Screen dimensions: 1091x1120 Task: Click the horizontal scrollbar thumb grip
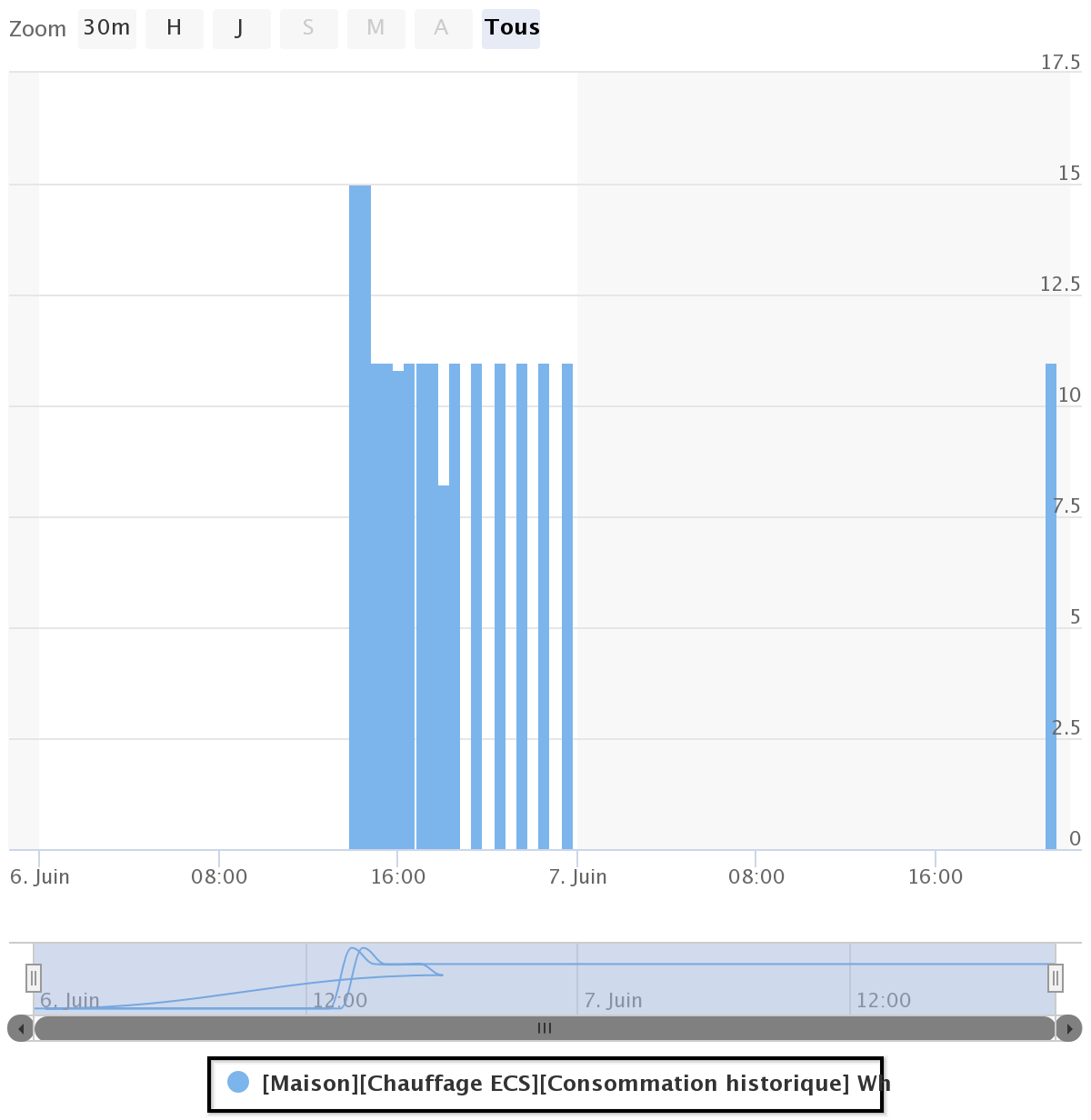(545, 1028)
